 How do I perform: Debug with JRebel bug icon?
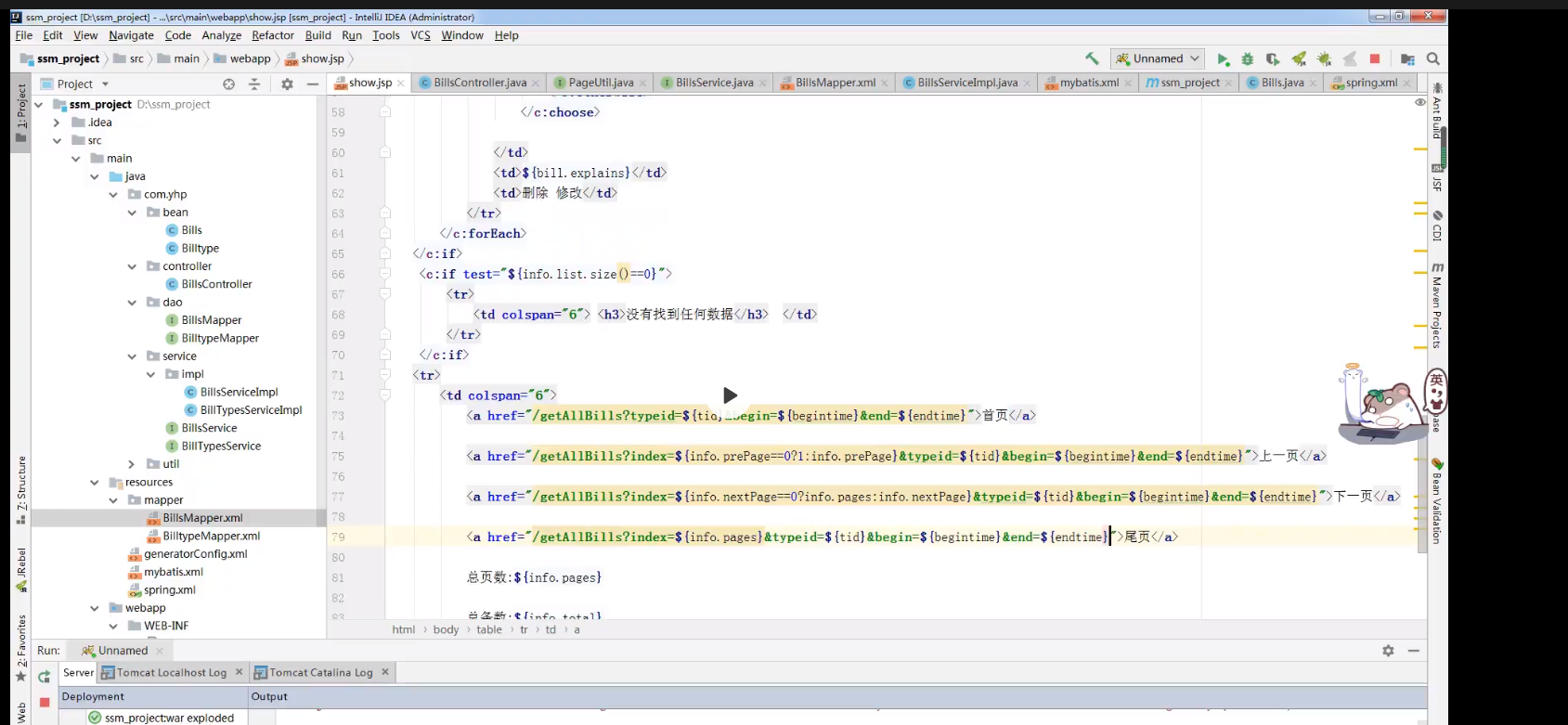pos(1324,59)
